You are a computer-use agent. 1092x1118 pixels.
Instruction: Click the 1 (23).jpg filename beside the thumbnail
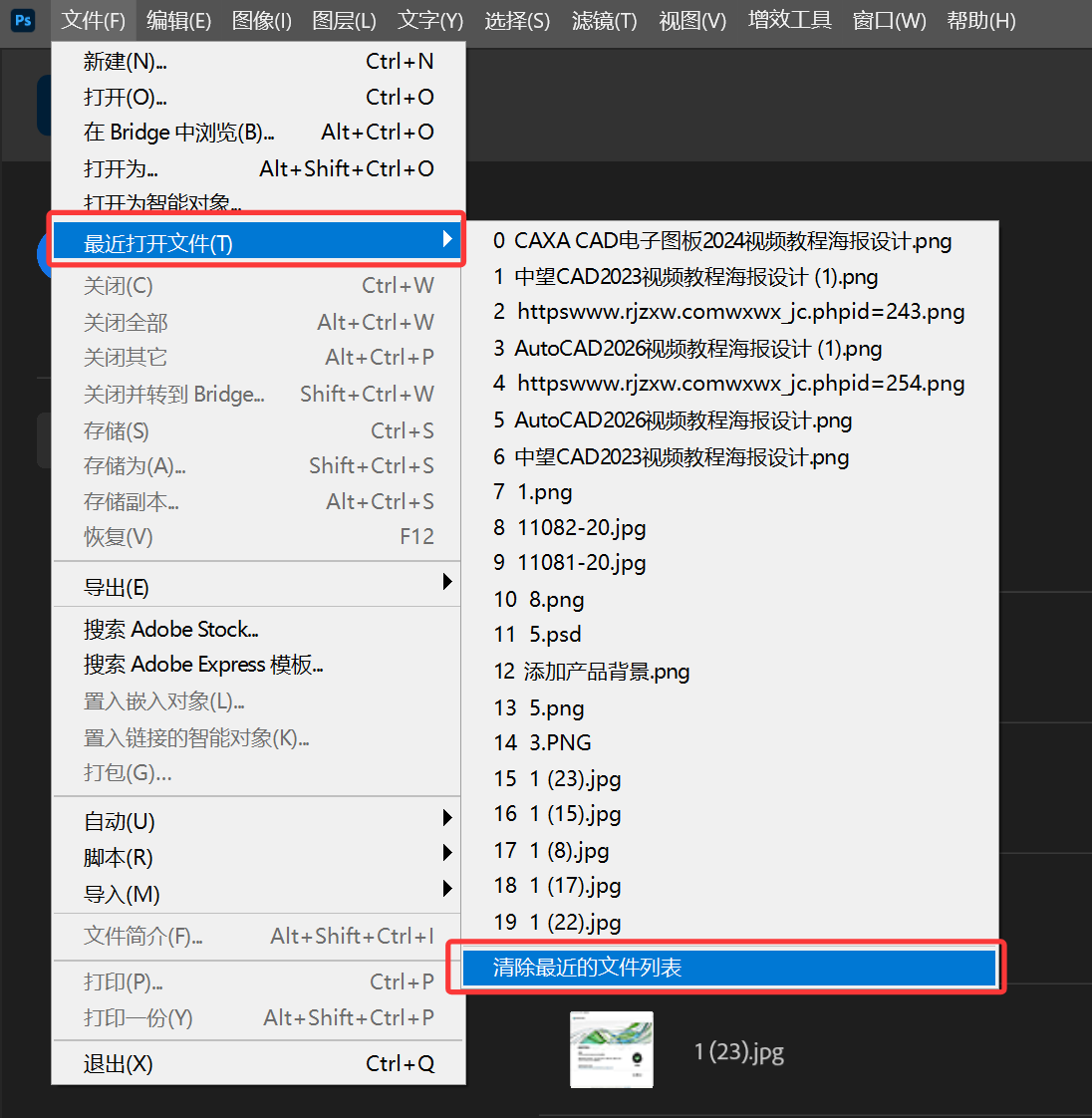pyautogui.click(x=739, y=1051)
